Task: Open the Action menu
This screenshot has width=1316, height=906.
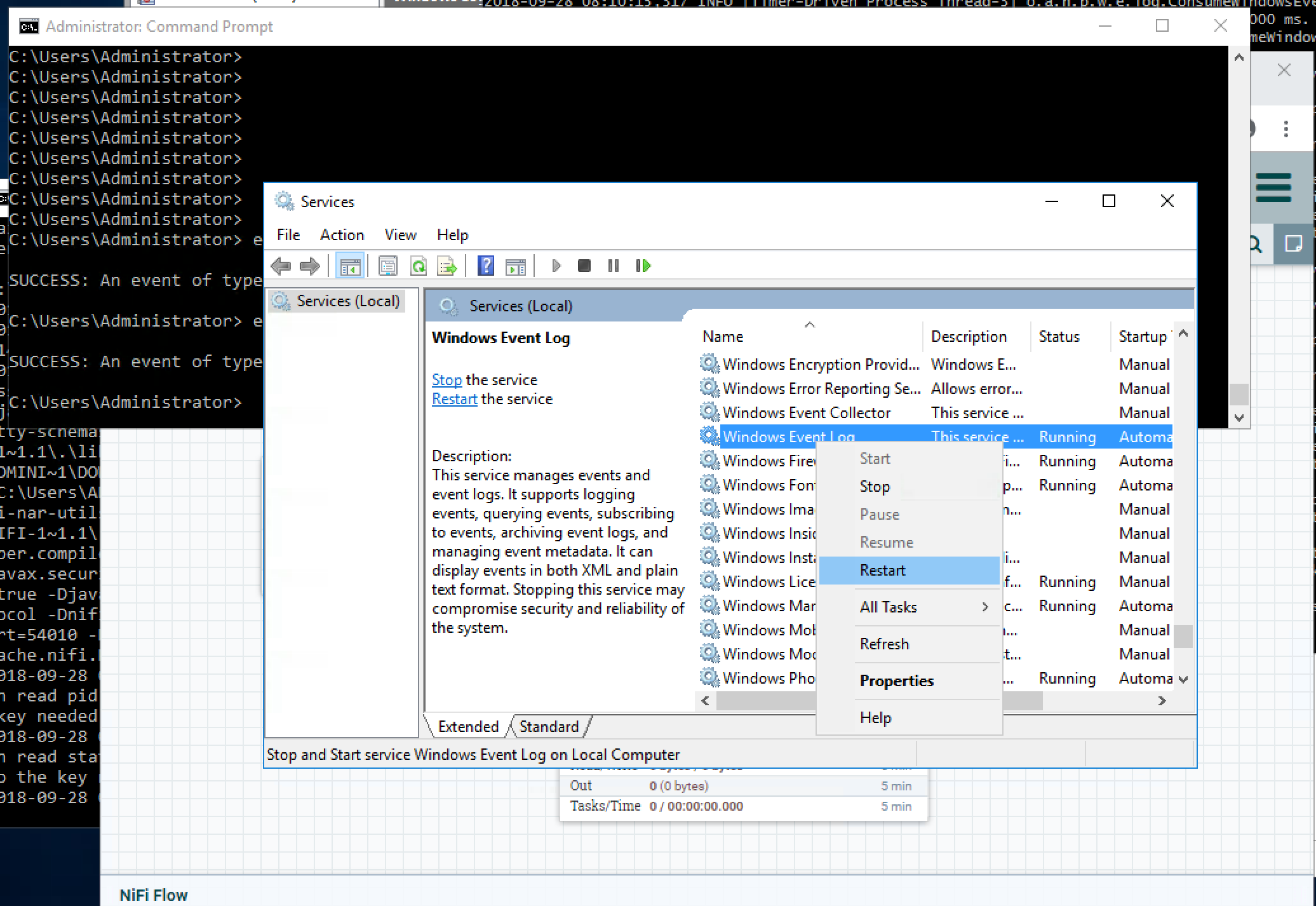Action: (x=342, y=235)
